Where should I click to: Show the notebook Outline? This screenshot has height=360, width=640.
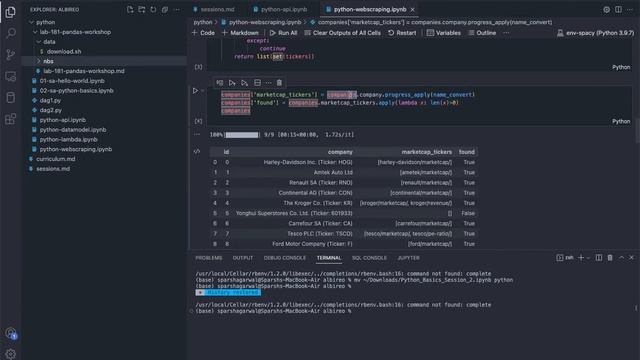482,33
